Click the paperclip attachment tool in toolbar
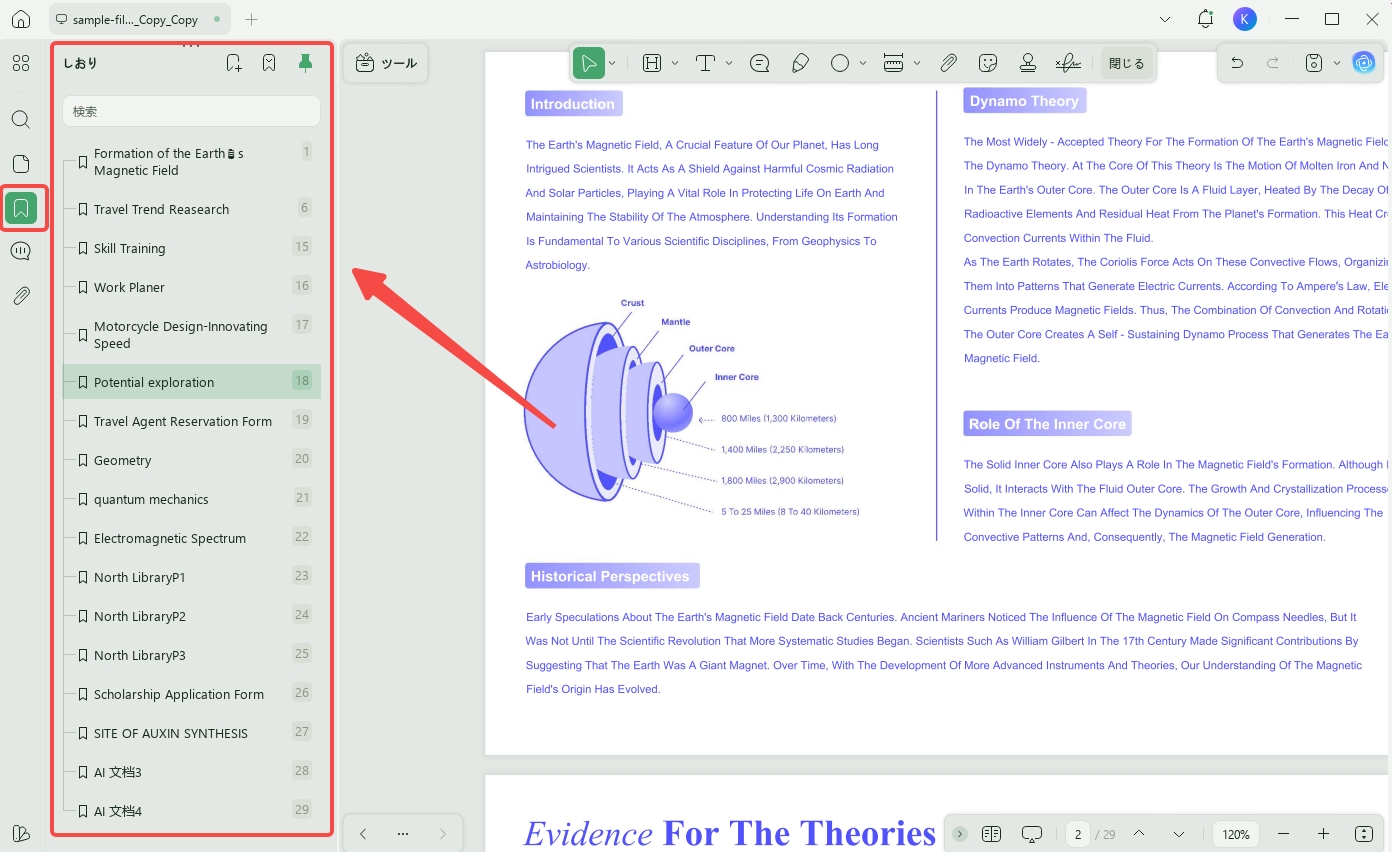The height and width of the screenshot is (852, 1392). coord(948,63)
